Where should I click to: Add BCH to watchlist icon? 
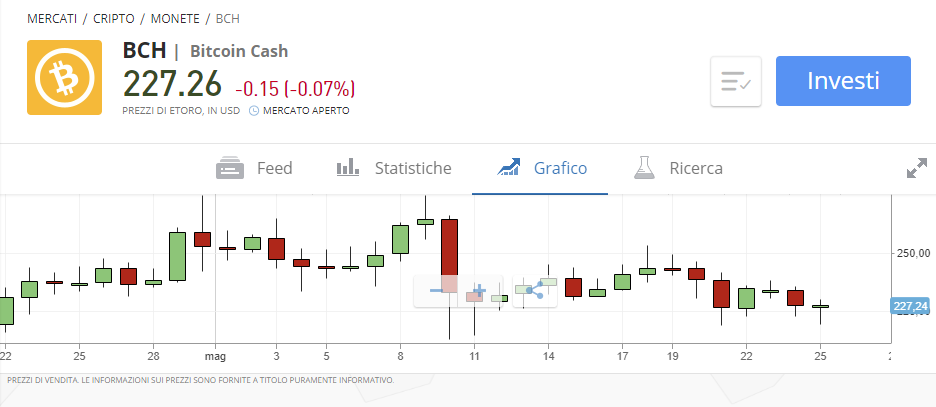(735, 82)
